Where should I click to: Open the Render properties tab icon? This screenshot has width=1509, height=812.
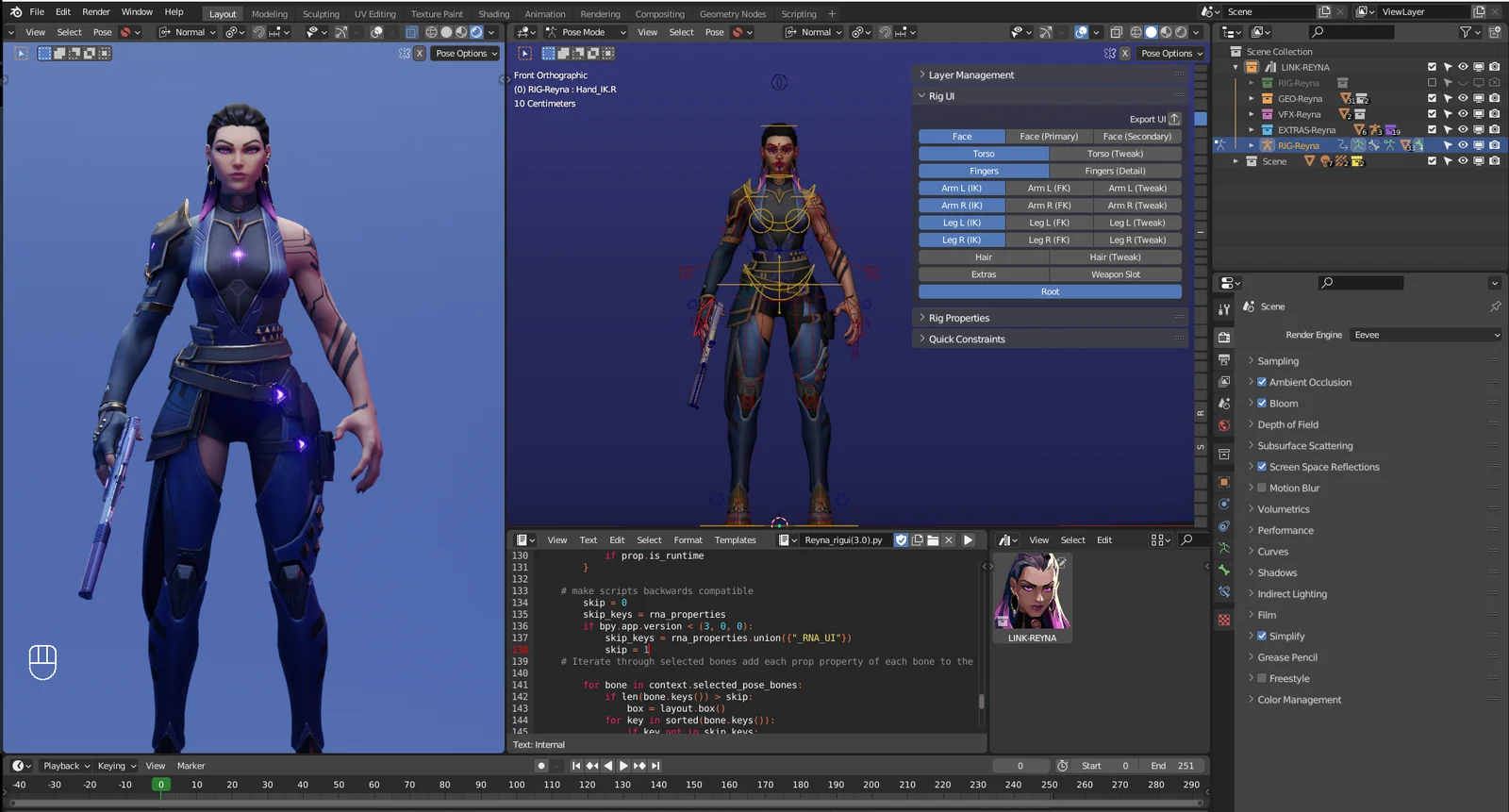(x=1224, y=337)
